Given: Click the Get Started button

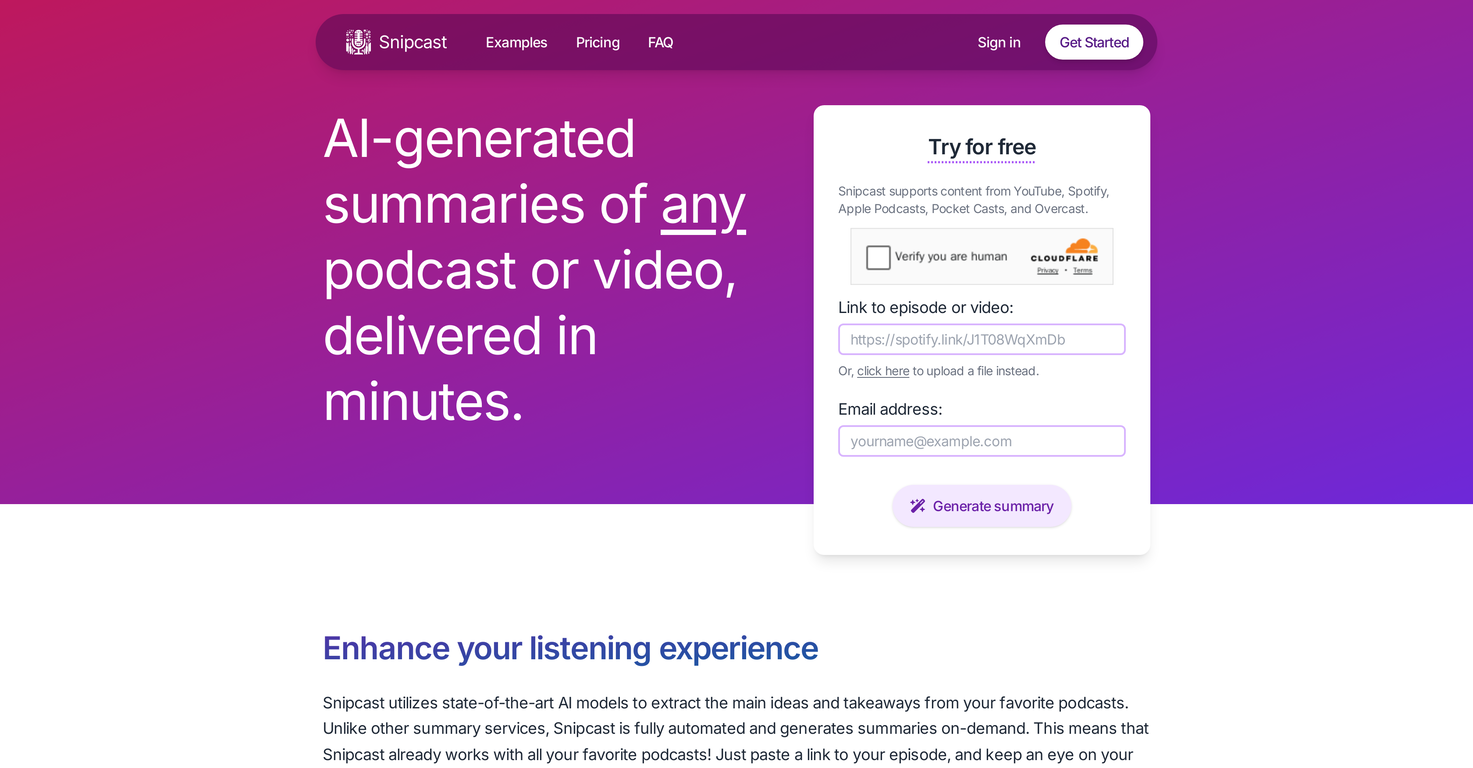Looking at the screenshot, I should coord(1093,41).
